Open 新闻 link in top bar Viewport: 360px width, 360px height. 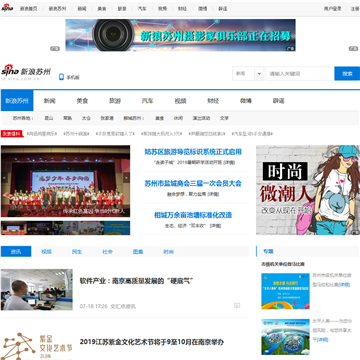82,9
